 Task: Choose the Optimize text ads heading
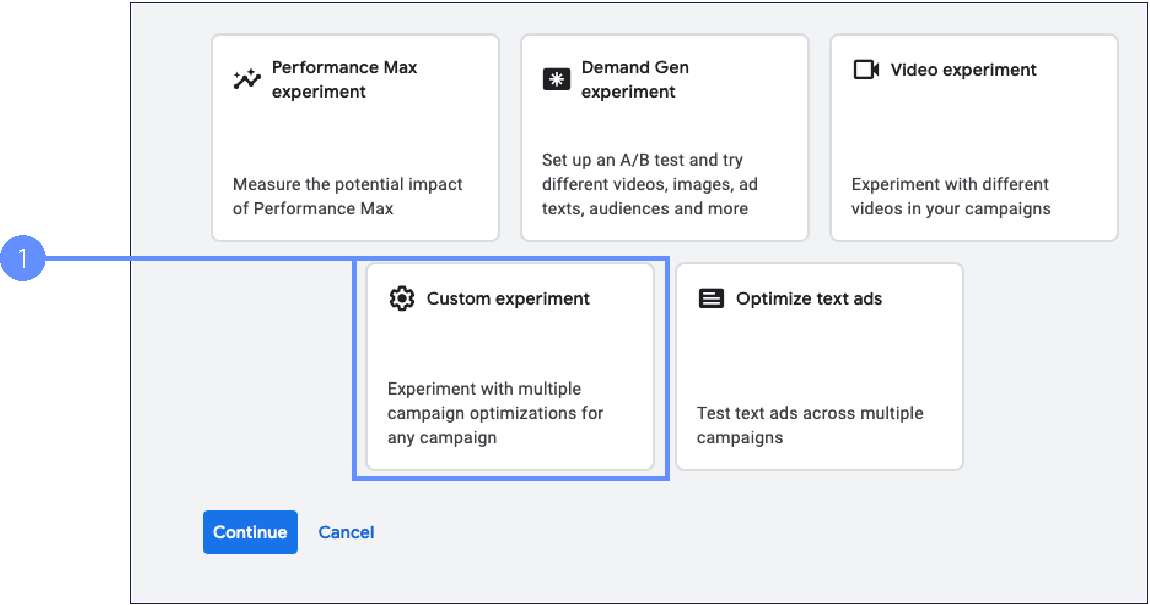809,299
